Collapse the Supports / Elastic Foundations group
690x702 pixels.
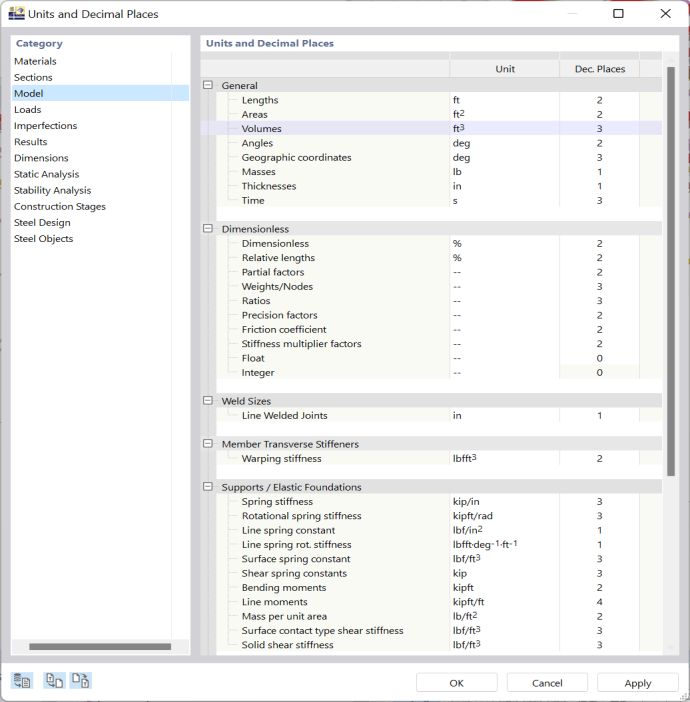pos(208,487)
